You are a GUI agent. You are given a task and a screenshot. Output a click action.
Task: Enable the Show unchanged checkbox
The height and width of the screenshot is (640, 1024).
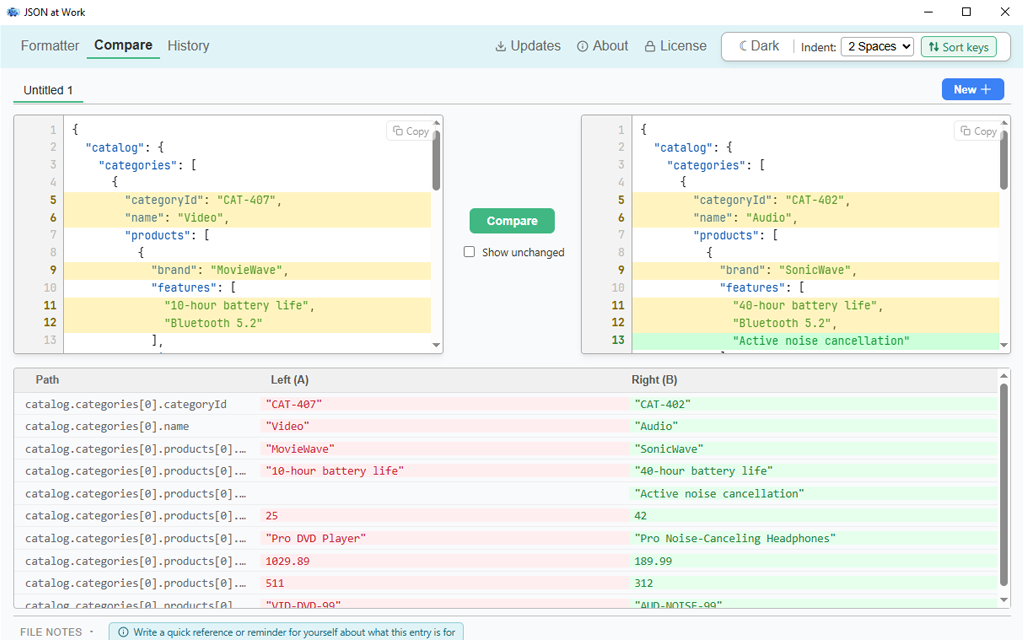[469, 252]
